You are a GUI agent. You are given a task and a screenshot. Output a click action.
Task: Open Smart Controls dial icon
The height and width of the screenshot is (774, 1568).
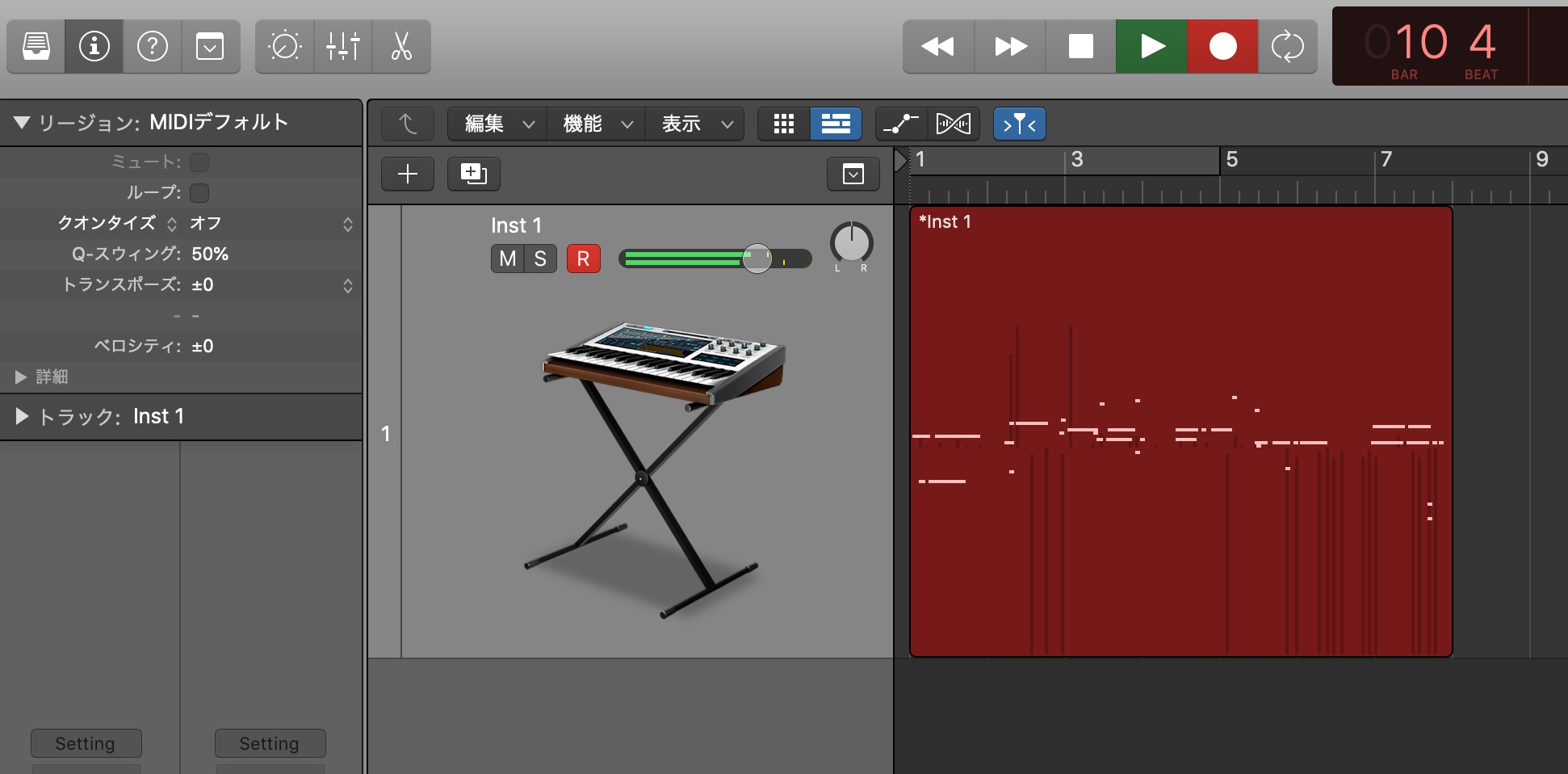coord(285,46)
